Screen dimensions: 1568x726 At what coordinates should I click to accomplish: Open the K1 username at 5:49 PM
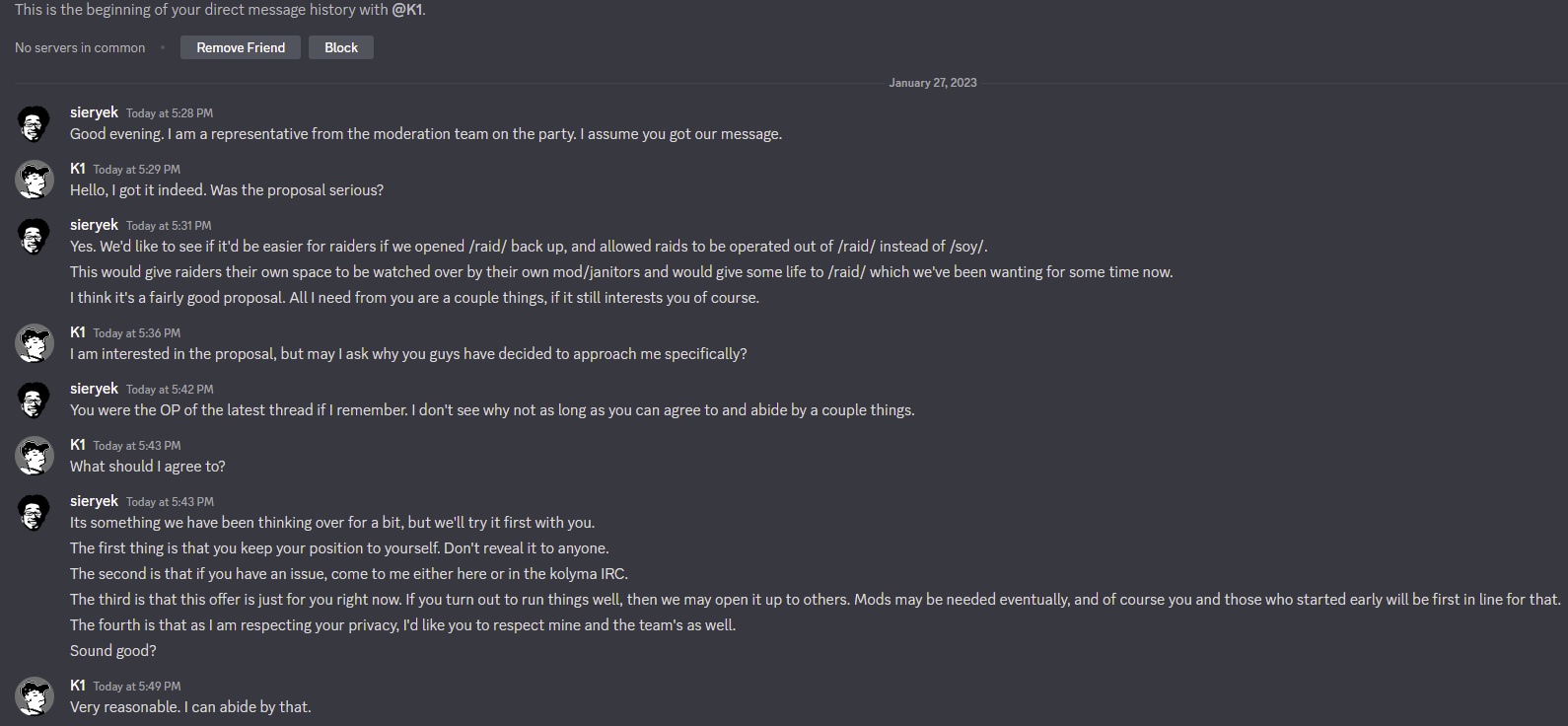click(x=78, y=686)
